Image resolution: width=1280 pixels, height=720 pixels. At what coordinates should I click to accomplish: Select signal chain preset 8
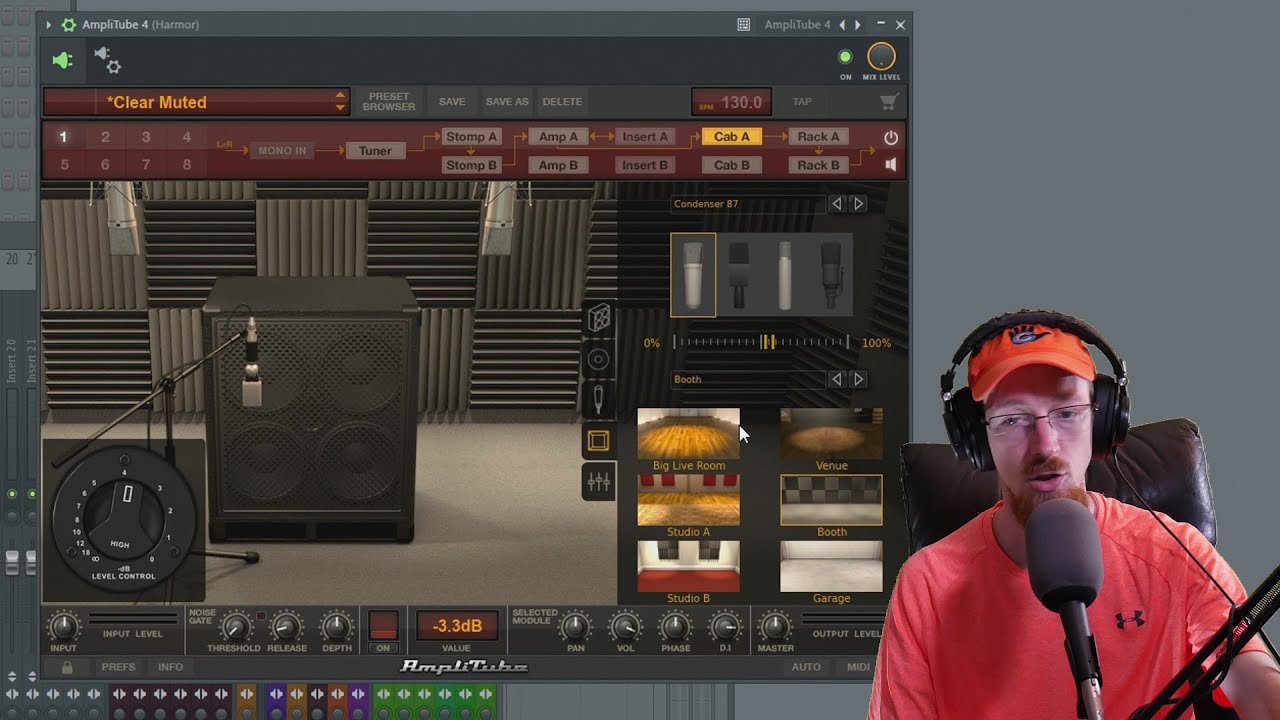(187, 165)
